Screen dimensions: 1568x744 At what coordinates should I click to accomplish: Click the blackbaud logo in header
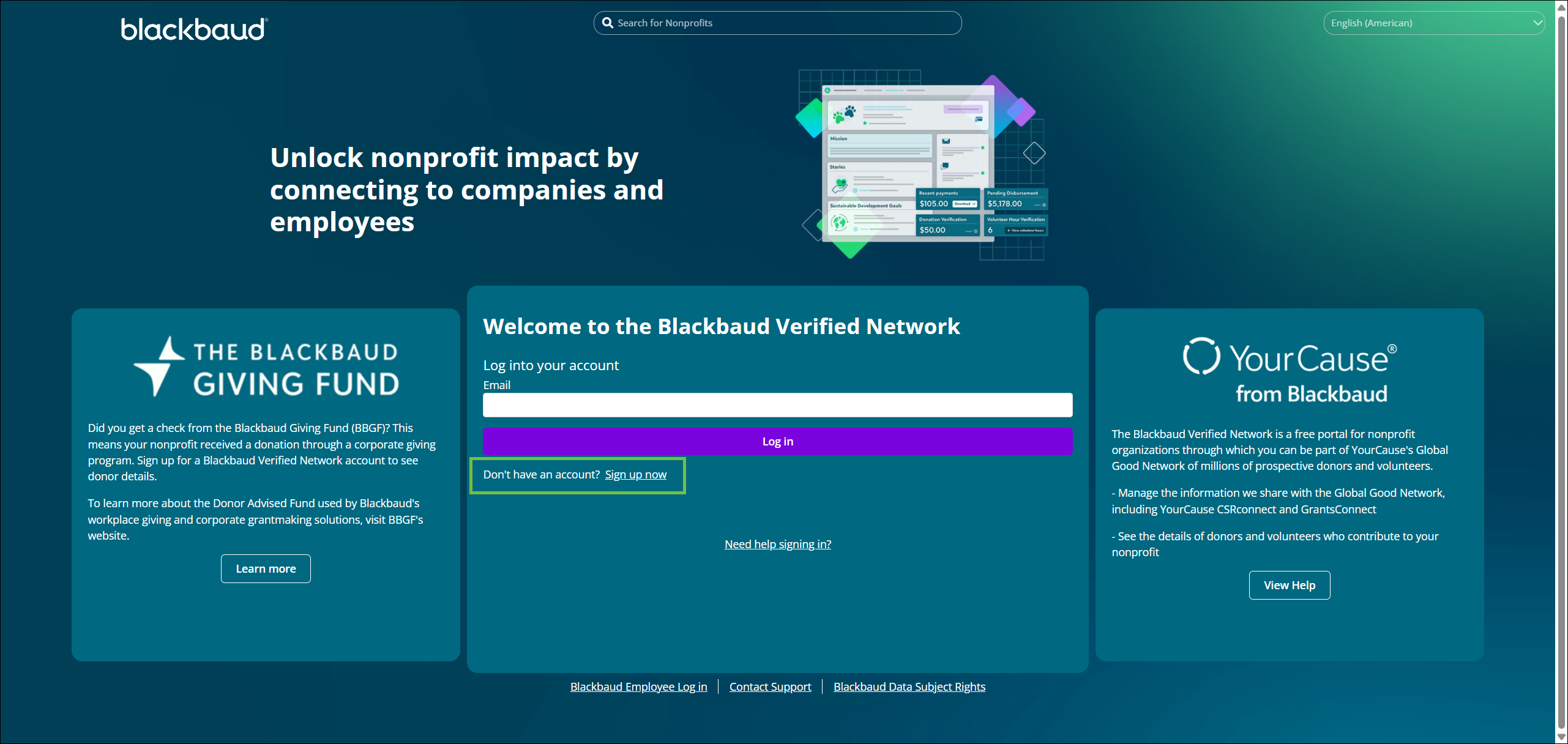(x=194, y=29)
